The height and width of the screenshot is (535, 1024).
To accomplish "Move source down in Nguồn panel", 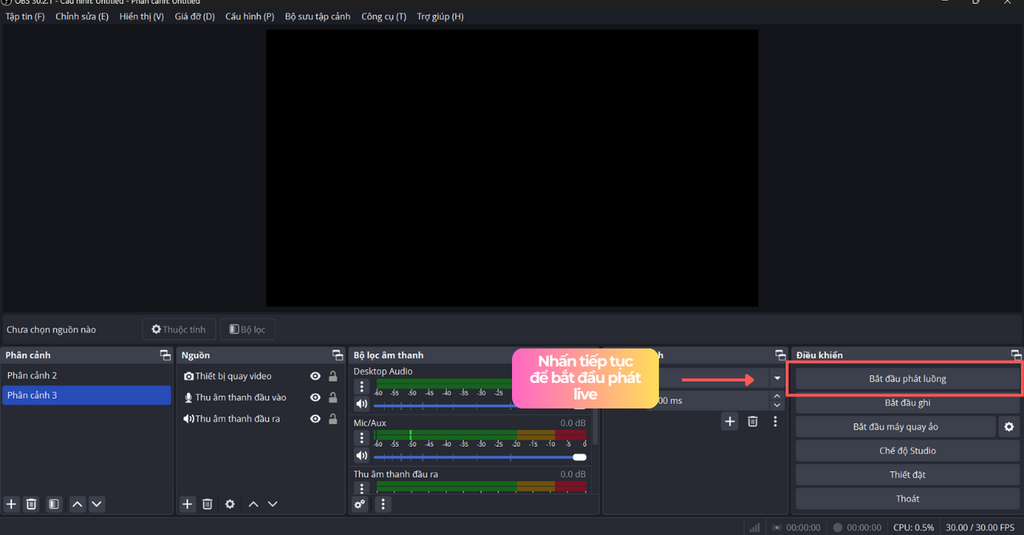I will [273, 504].
